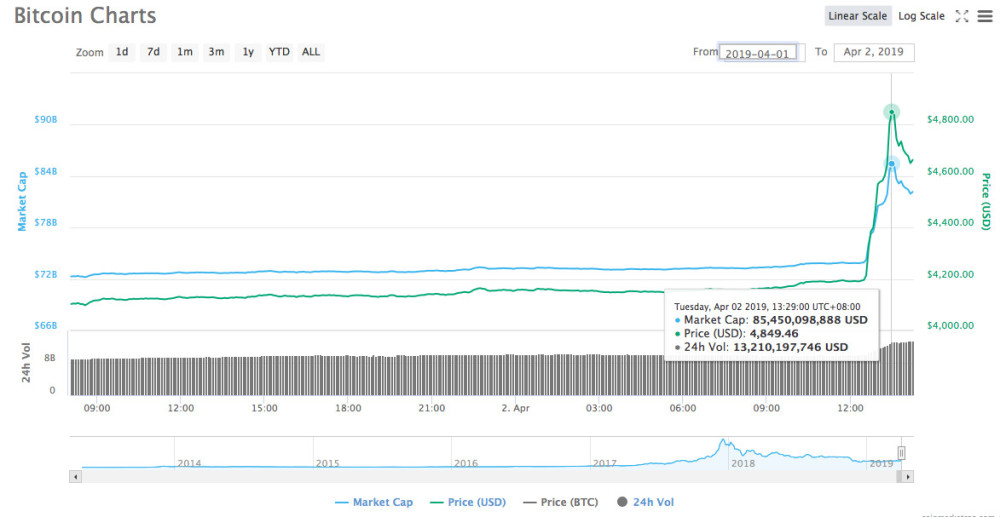Screen dimensions: 1000x517
Task: Click the 2. Apr time axis label
Action: coord(515,407)
